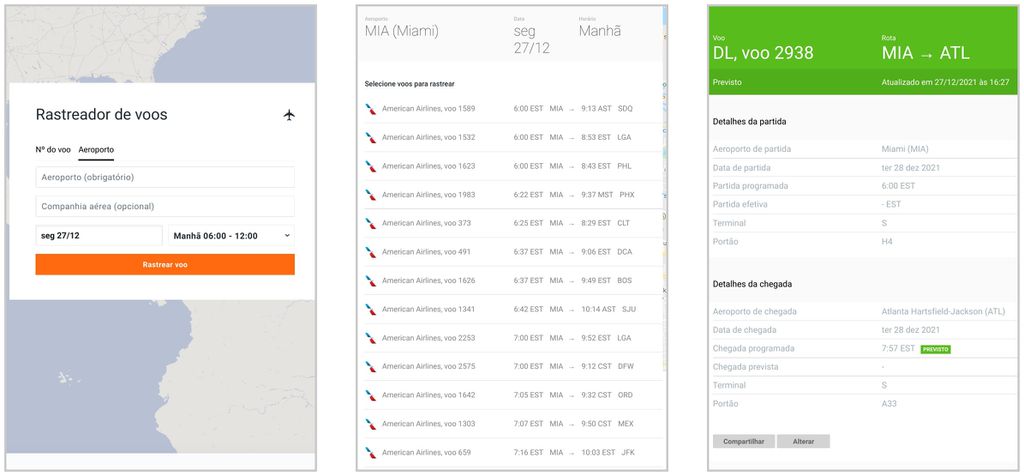Click the MIA → ATL route heading
This screenshot has width=1024, height=476.
(x=925, y=54)
